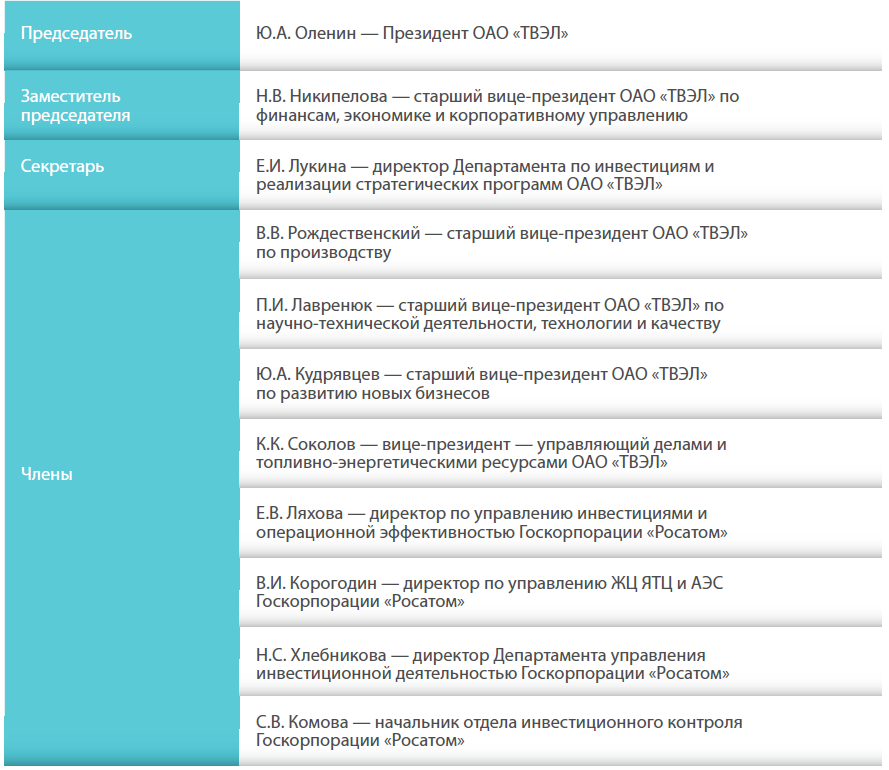Click the "Члены" label
Viewport: 889px width, 770px height.
pyautogui.click(x=46, y=474)
